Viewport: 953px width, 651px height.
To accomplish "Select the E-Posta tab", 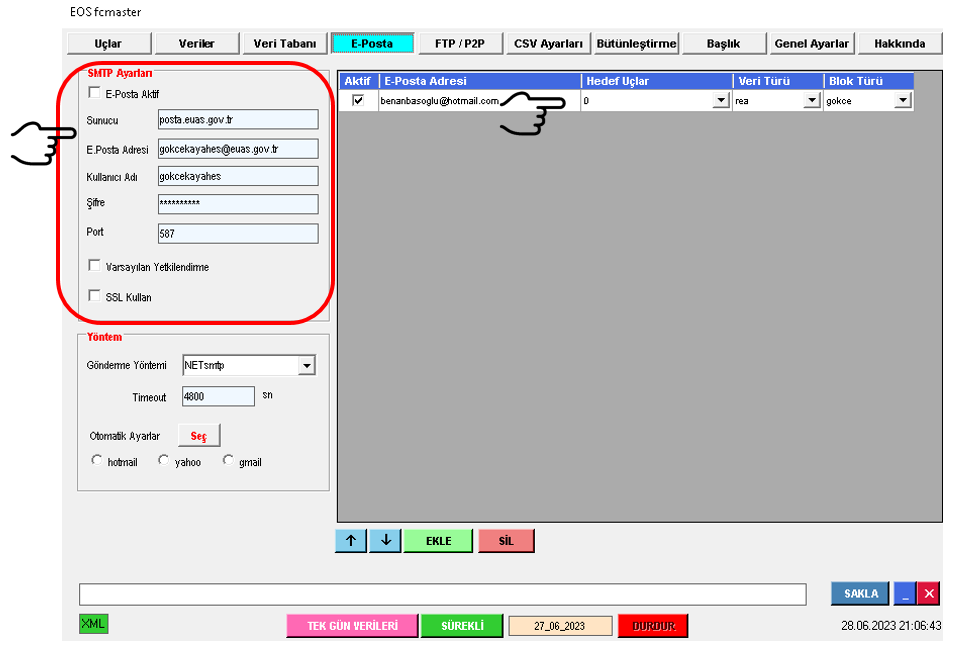I will [373, 44].
